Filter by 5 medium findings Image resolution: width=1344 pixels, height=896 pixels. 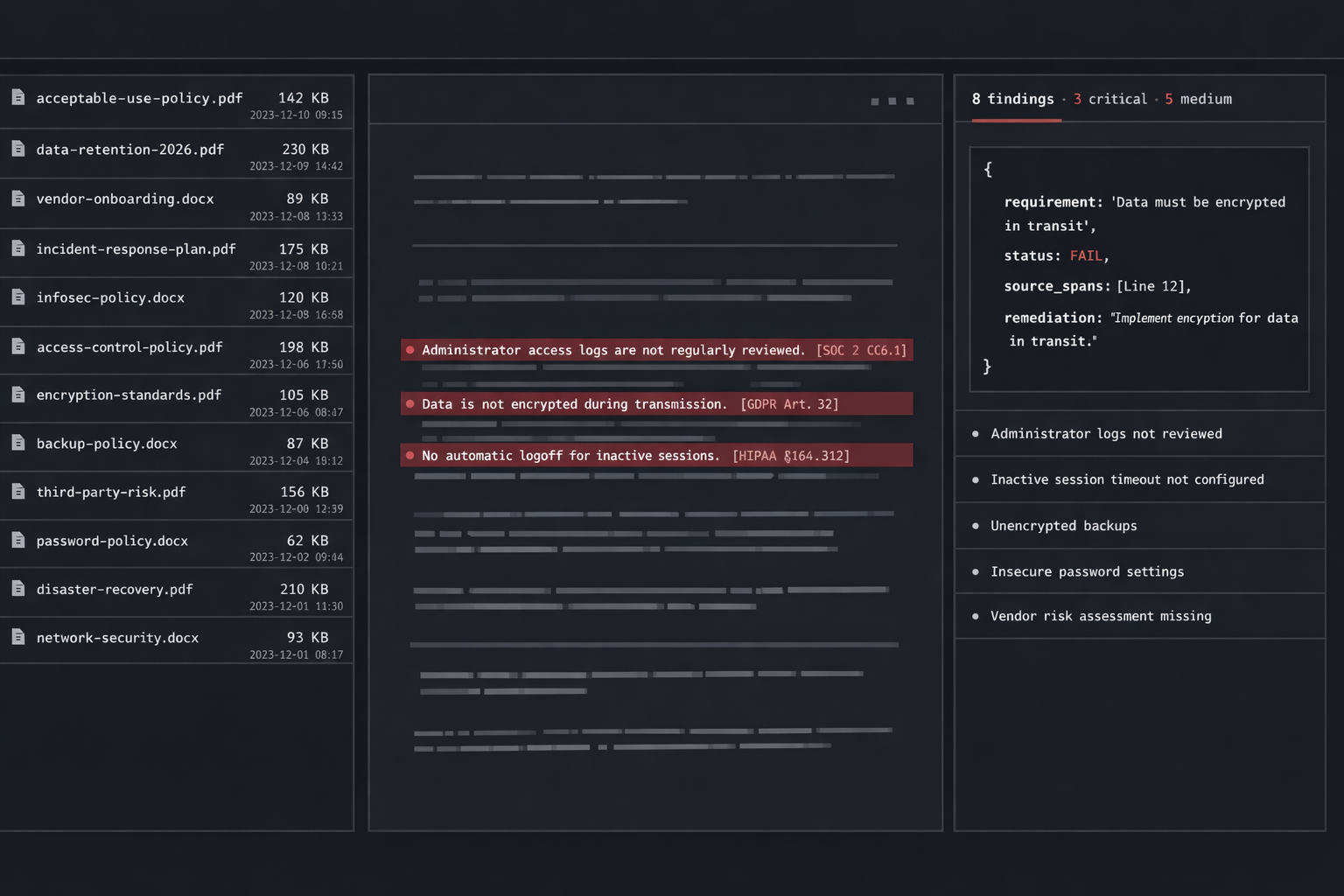(1198, 99)
